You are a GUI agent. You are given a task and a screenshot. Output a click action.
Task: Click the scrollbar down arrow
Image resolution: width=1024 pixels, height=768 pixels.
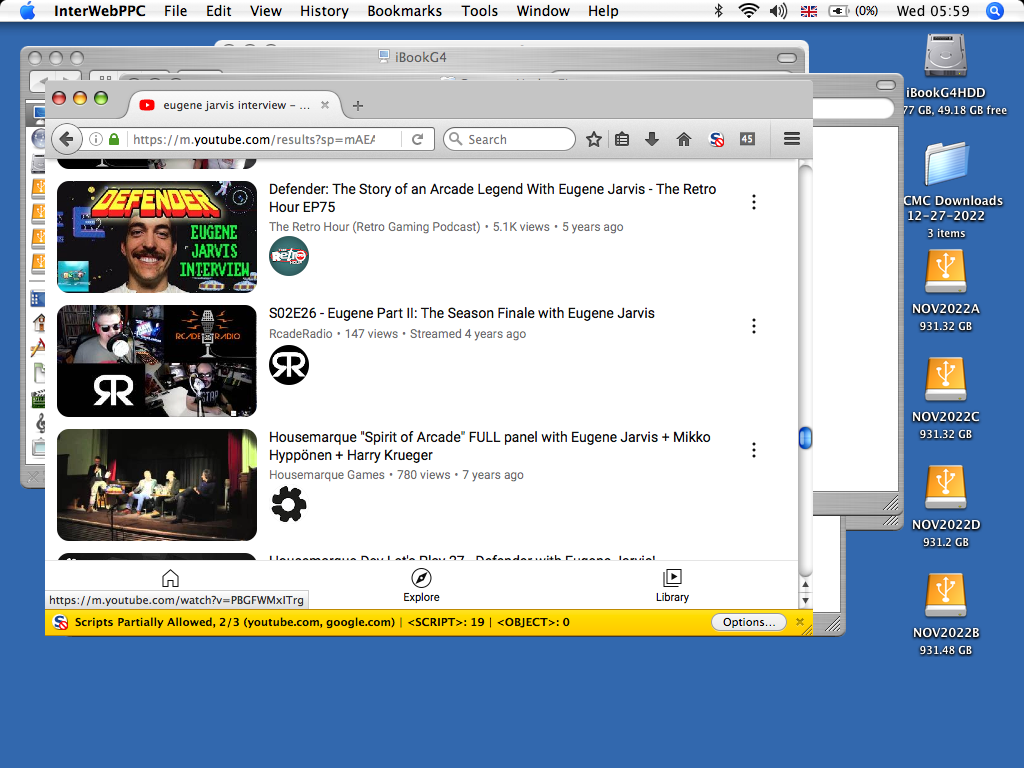[x=805, y=600]
